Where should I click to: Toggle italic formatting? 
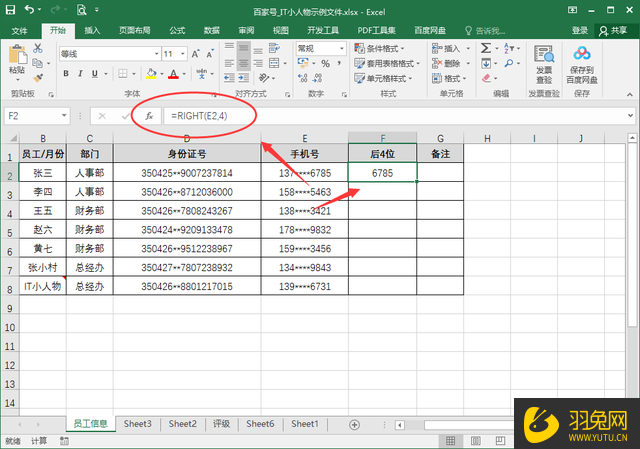click(80, 73)
